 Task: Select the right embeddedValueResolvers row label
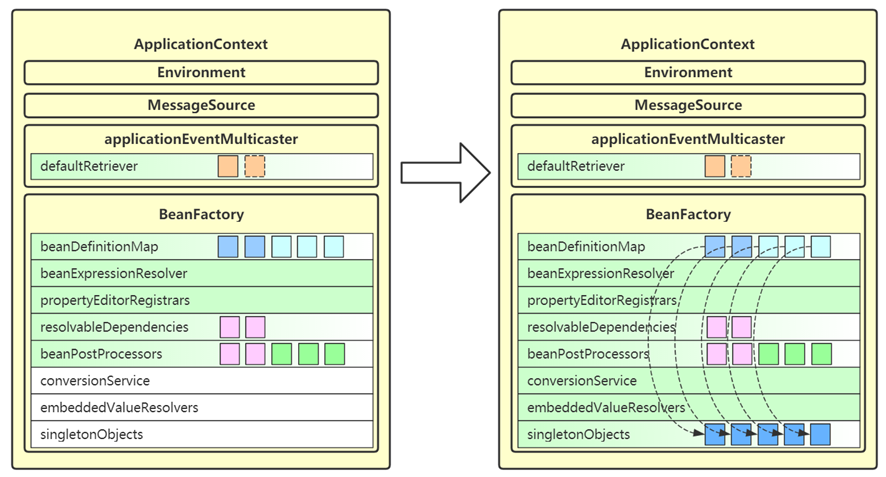tap(606, 407)
